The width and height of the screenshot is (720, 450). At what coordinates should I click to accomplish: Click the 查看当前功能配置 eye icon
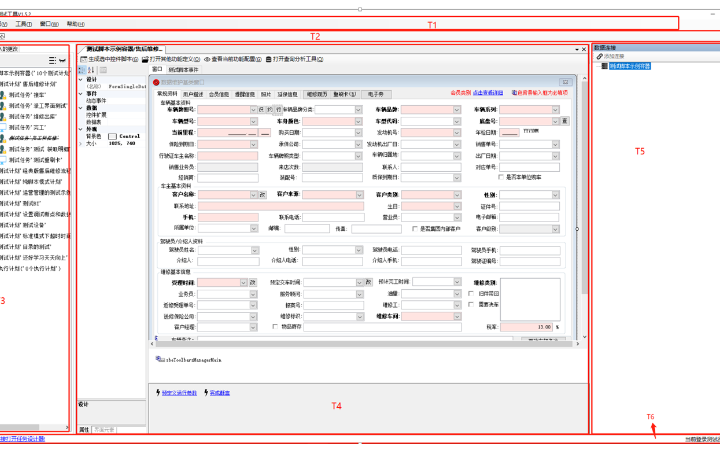pyautogui.click(x=207, y=60)
